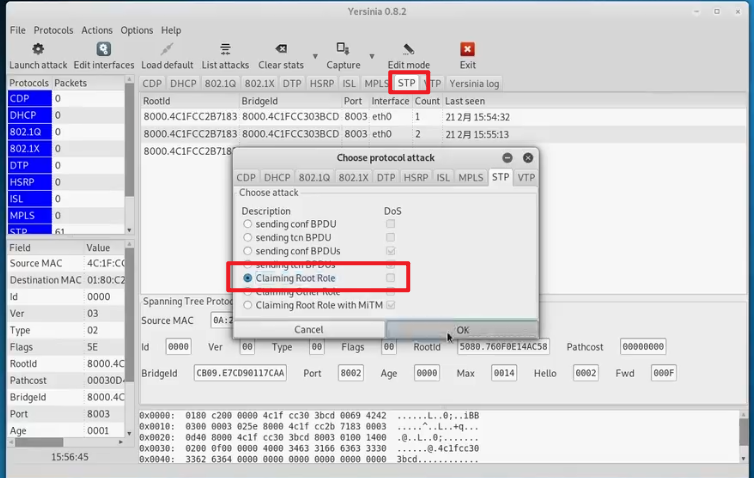Screen dimensions: 754x478
Task: Open Edit interfaces toolbar icon
Action: (103, 49)
